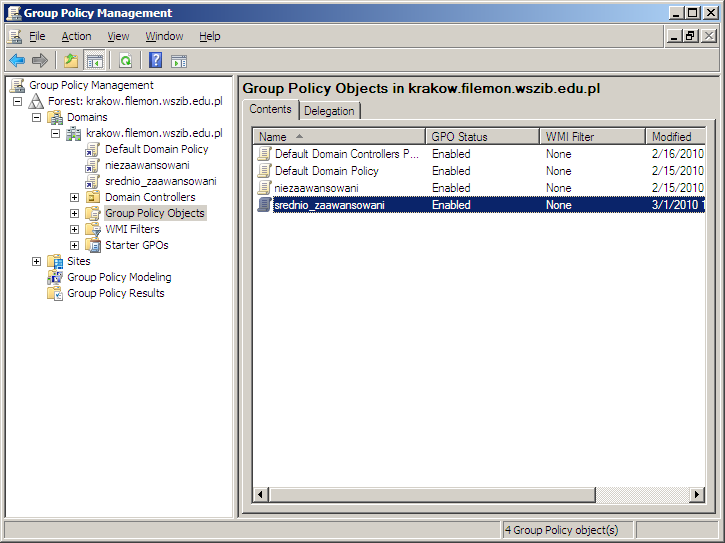The image size is (725, 543).
Task: Click the 2/16/2010 modified date cell
Action: click(678, 154)
